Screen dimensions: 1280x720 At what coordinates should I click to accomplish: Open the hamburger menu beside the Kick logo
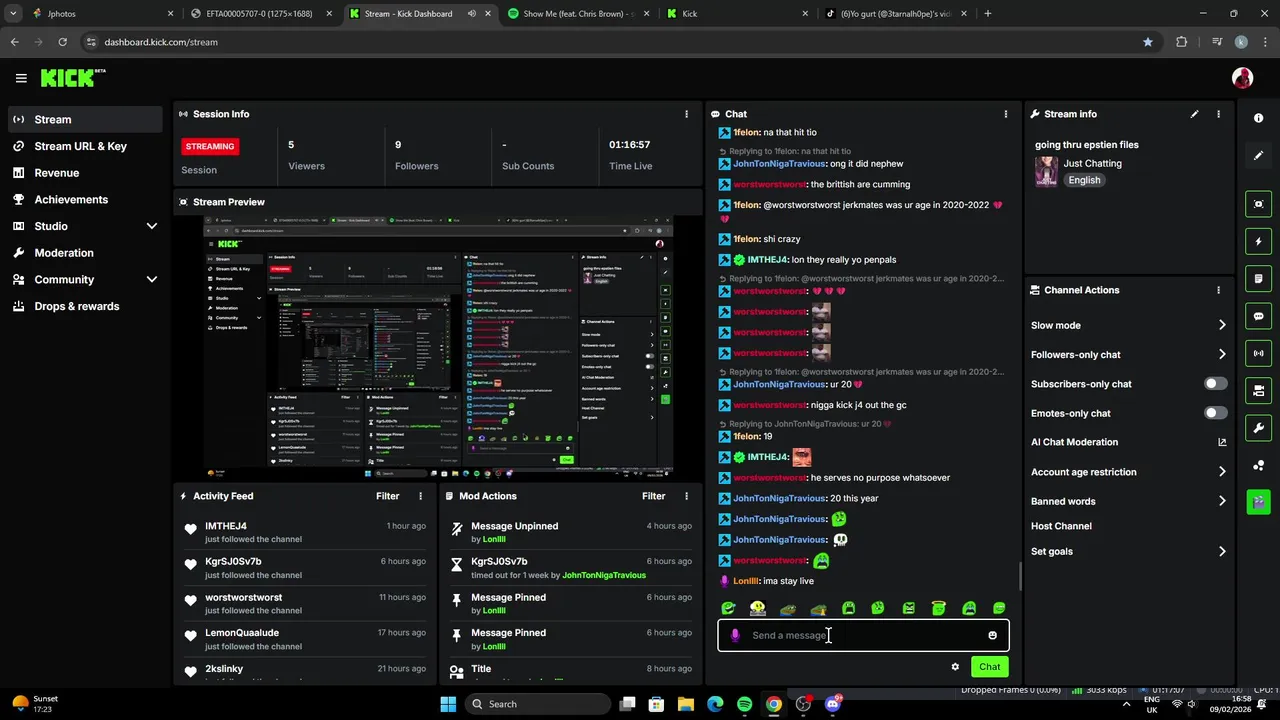[21, 78]
